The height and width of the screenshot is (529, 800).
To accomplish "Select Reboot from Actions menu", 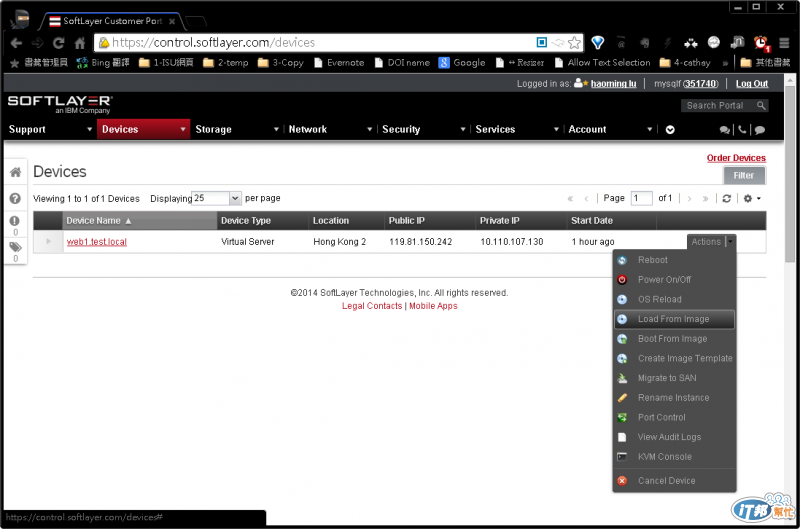I will click(674, 260).
